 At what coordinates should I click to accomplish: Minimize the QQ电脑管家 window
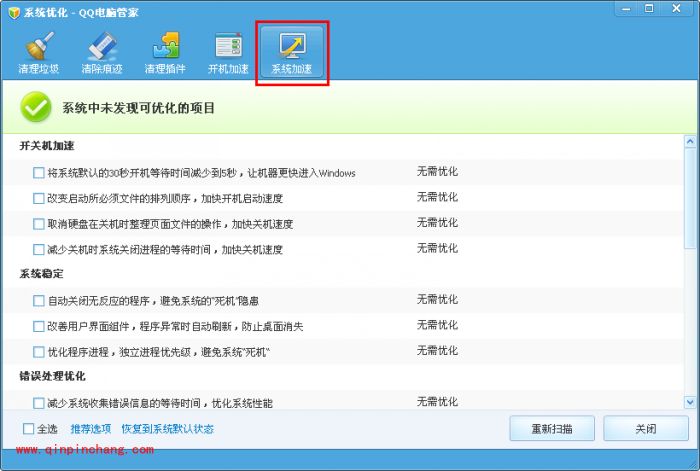[x=626, y=9]
